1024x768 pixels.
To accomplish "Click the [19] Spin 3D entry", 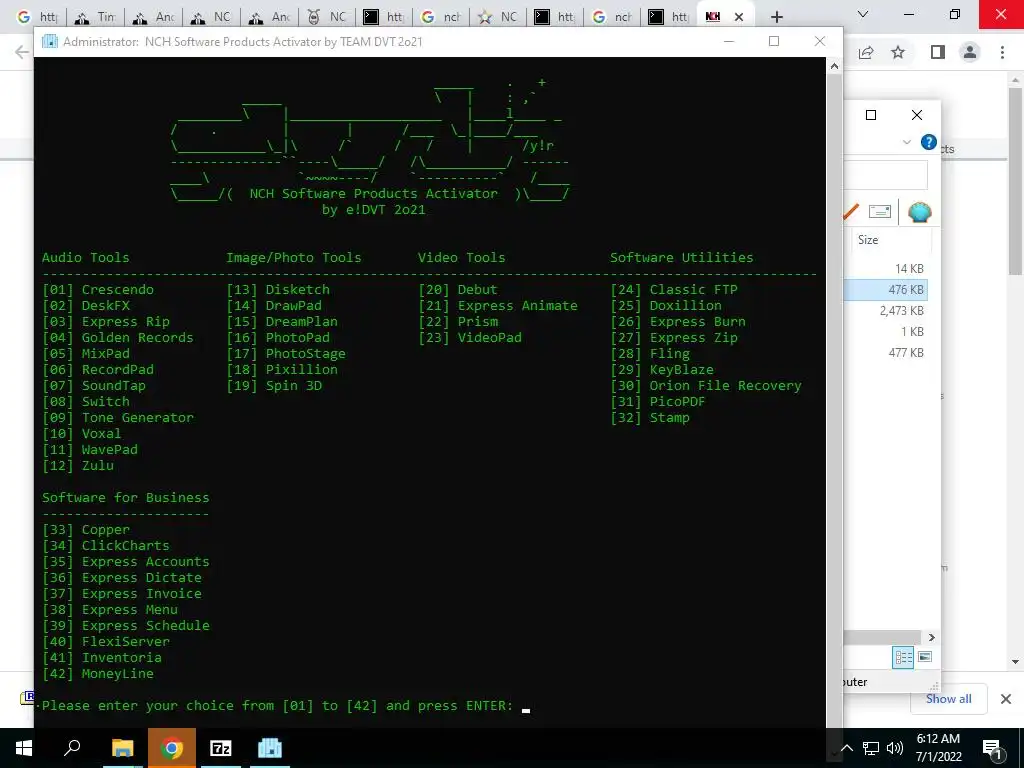I will [x=274, y=385].
